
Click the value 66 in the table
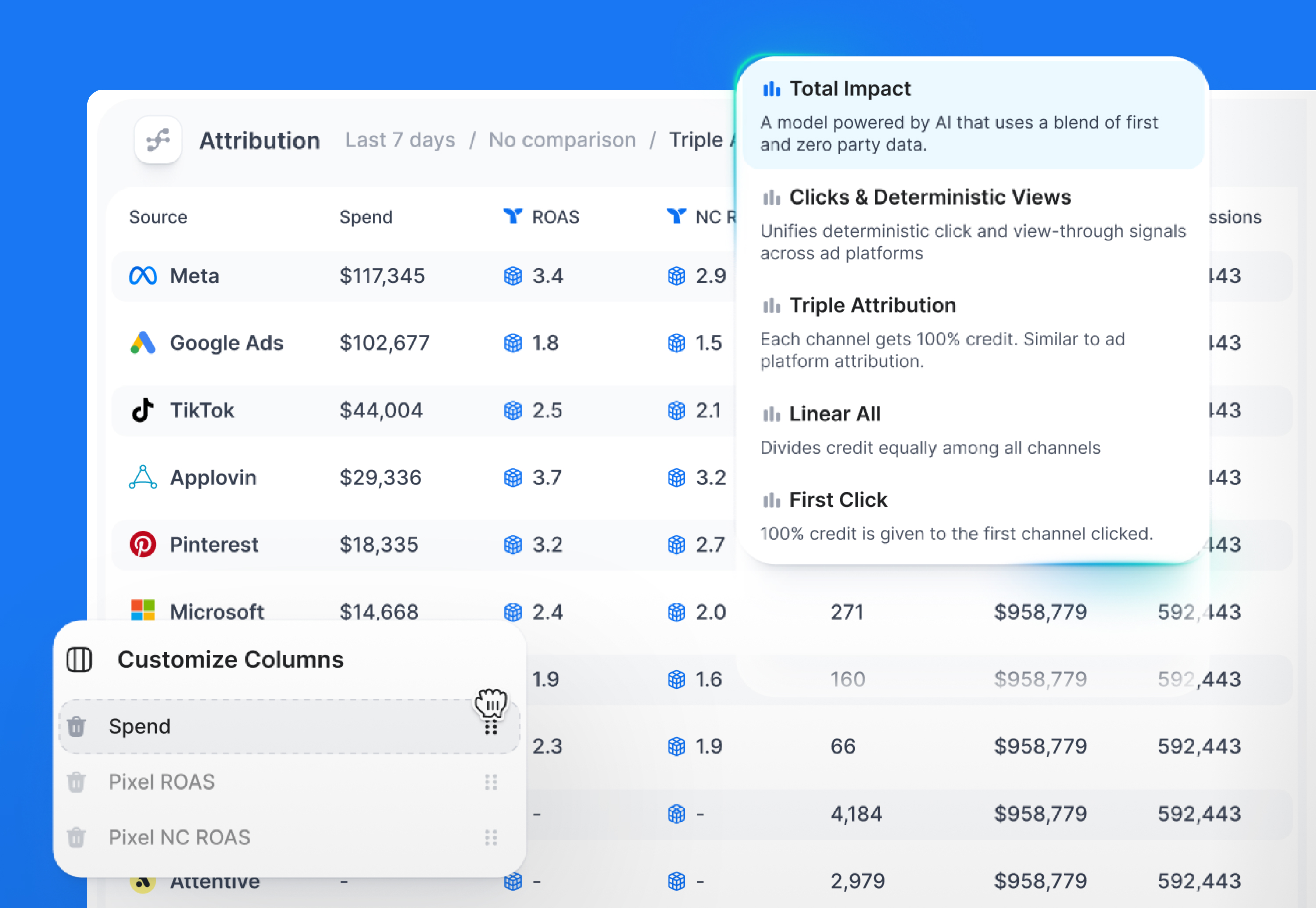click(843, 746)
